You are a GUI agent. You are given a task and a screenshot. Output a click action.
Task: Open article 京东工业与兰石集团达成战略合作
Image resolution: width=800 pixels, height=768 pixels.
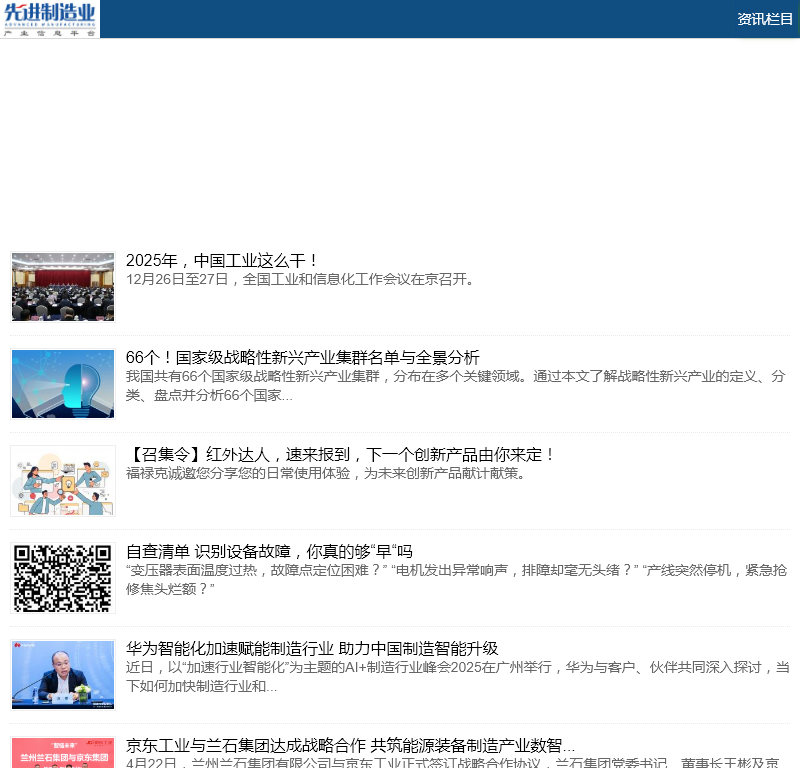(351, 745)
